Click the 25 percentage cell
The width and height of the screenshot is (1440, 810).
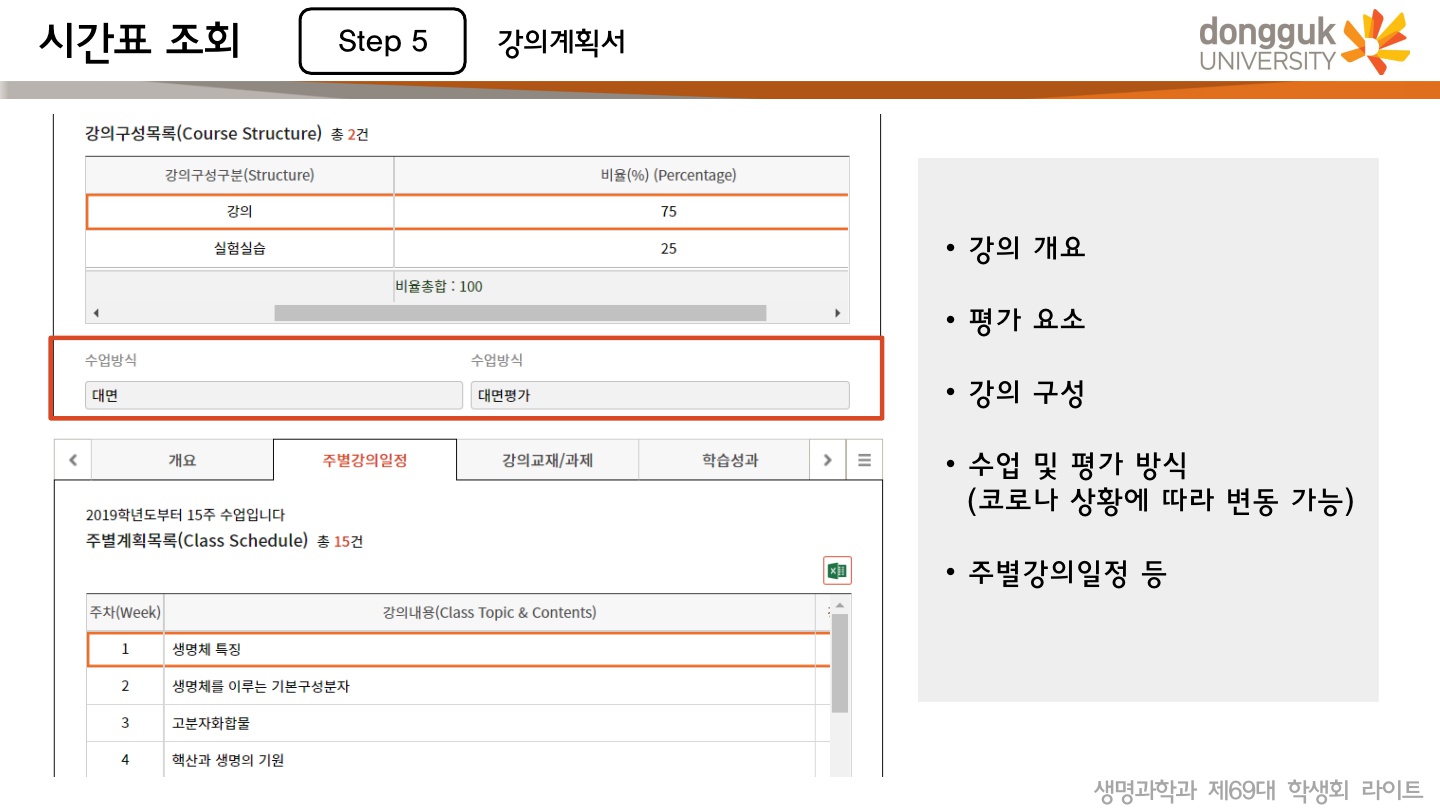click(x=621, y=249)
